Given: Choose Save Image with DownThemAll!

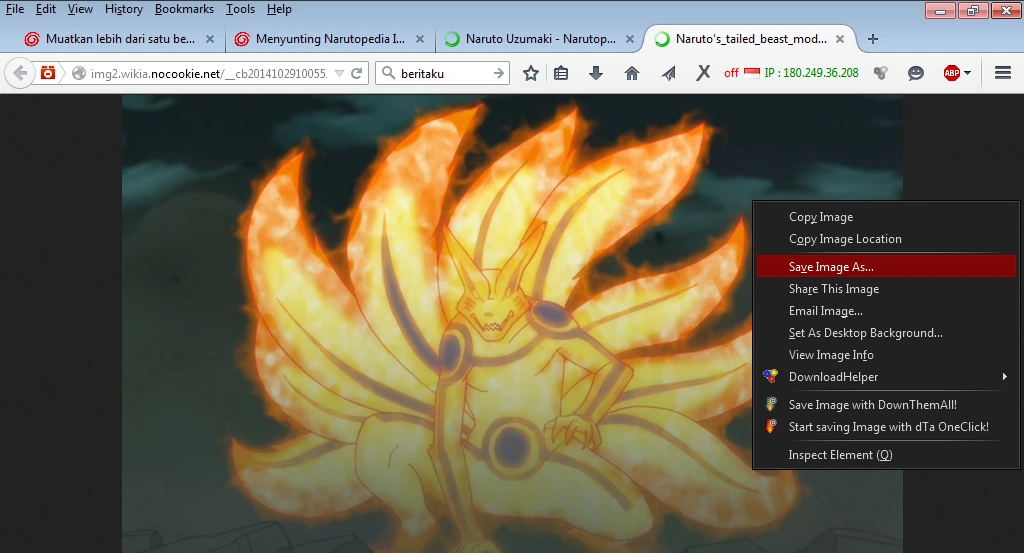Looking at the screenshot, I should (886, 405).
